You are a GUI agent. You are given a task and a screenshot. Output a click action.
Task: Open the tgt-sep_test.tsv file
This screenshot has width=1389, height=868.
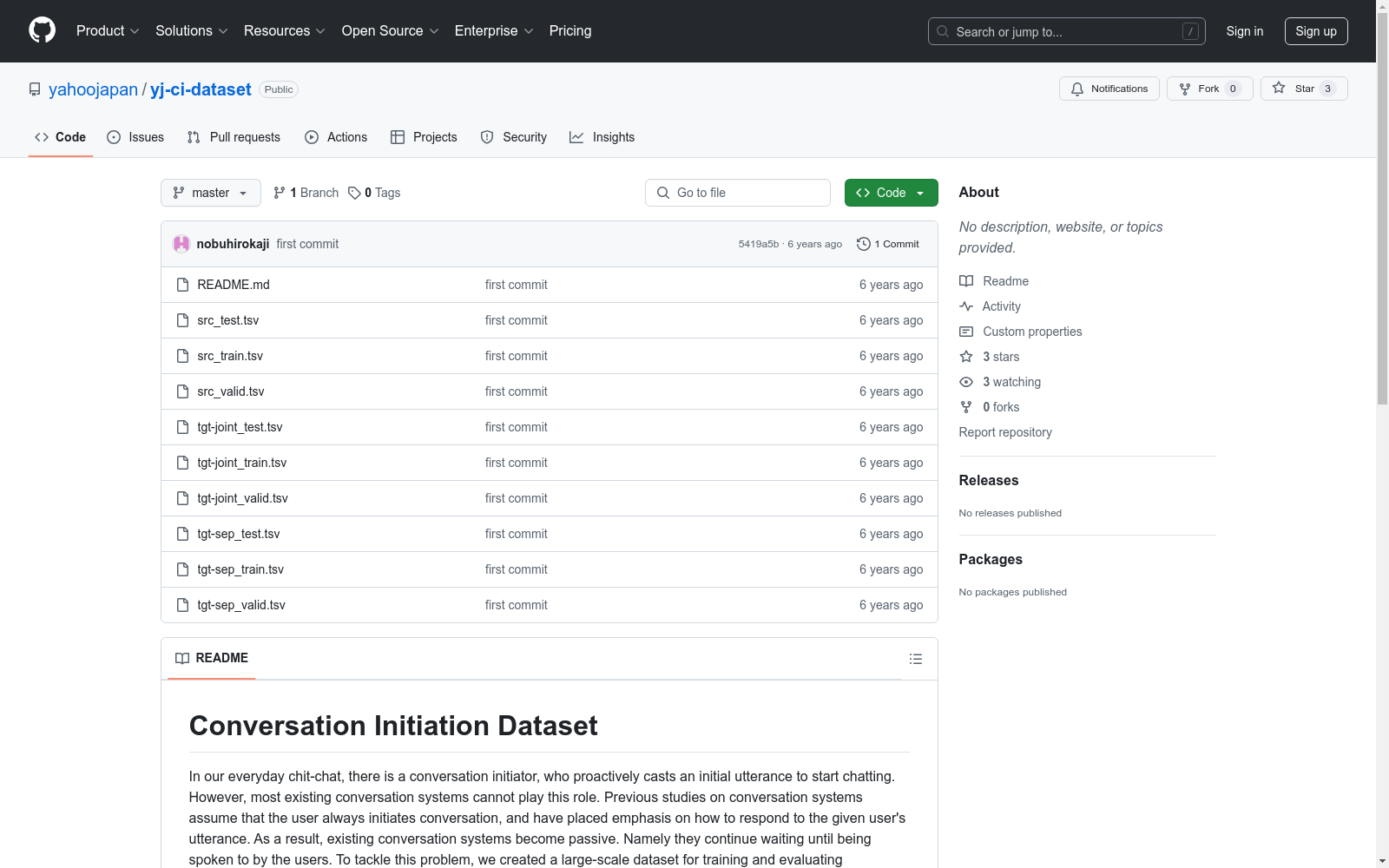point(239,534)
